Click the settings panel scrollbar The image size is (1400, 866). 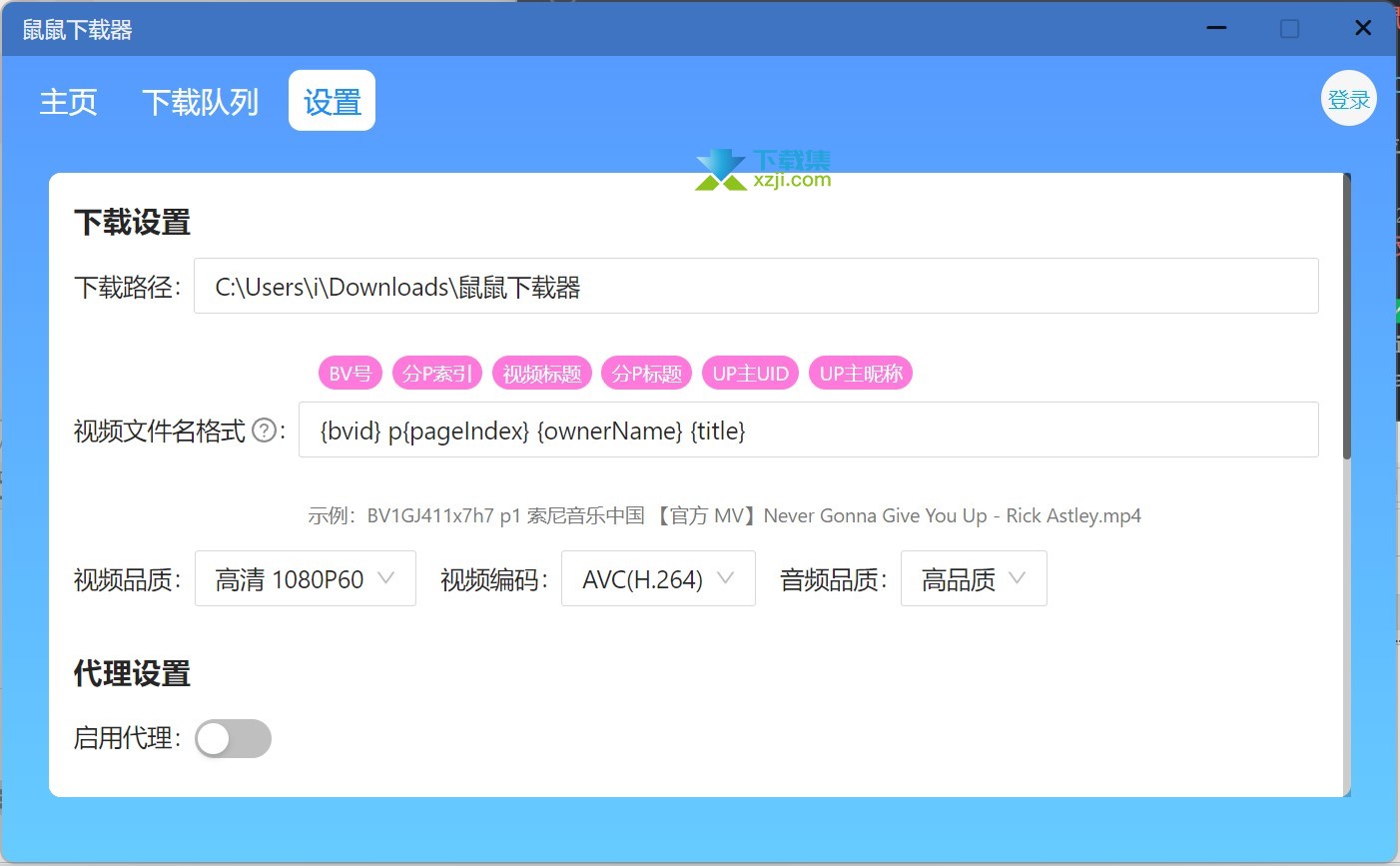tap(1347, 318)
